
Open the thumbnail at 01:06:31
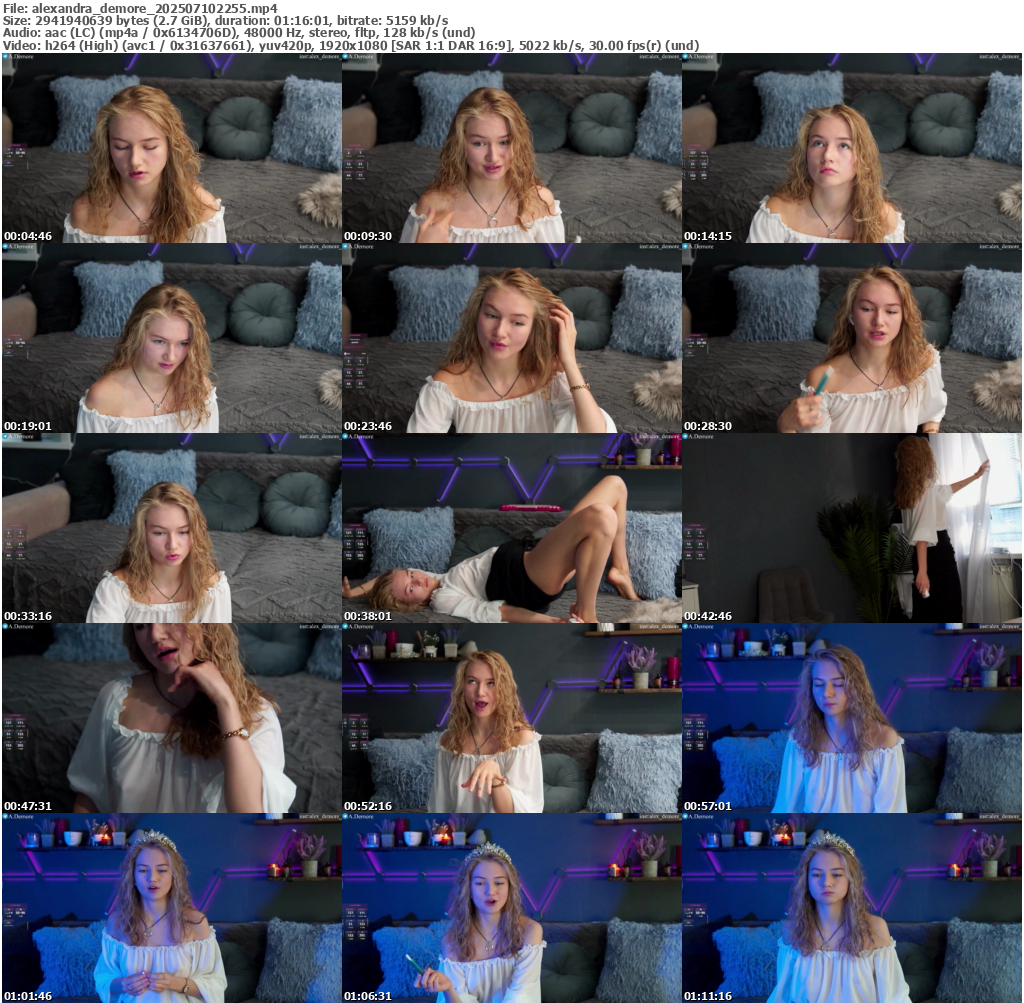(512, 908)
